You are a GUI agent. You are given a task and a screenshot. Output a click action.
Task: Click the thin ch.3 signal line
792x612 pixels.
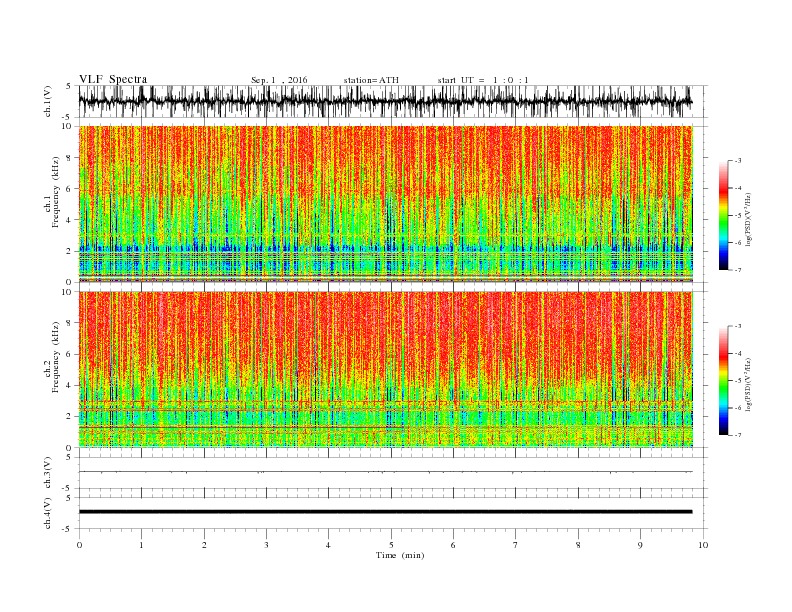tap(385, 472)
